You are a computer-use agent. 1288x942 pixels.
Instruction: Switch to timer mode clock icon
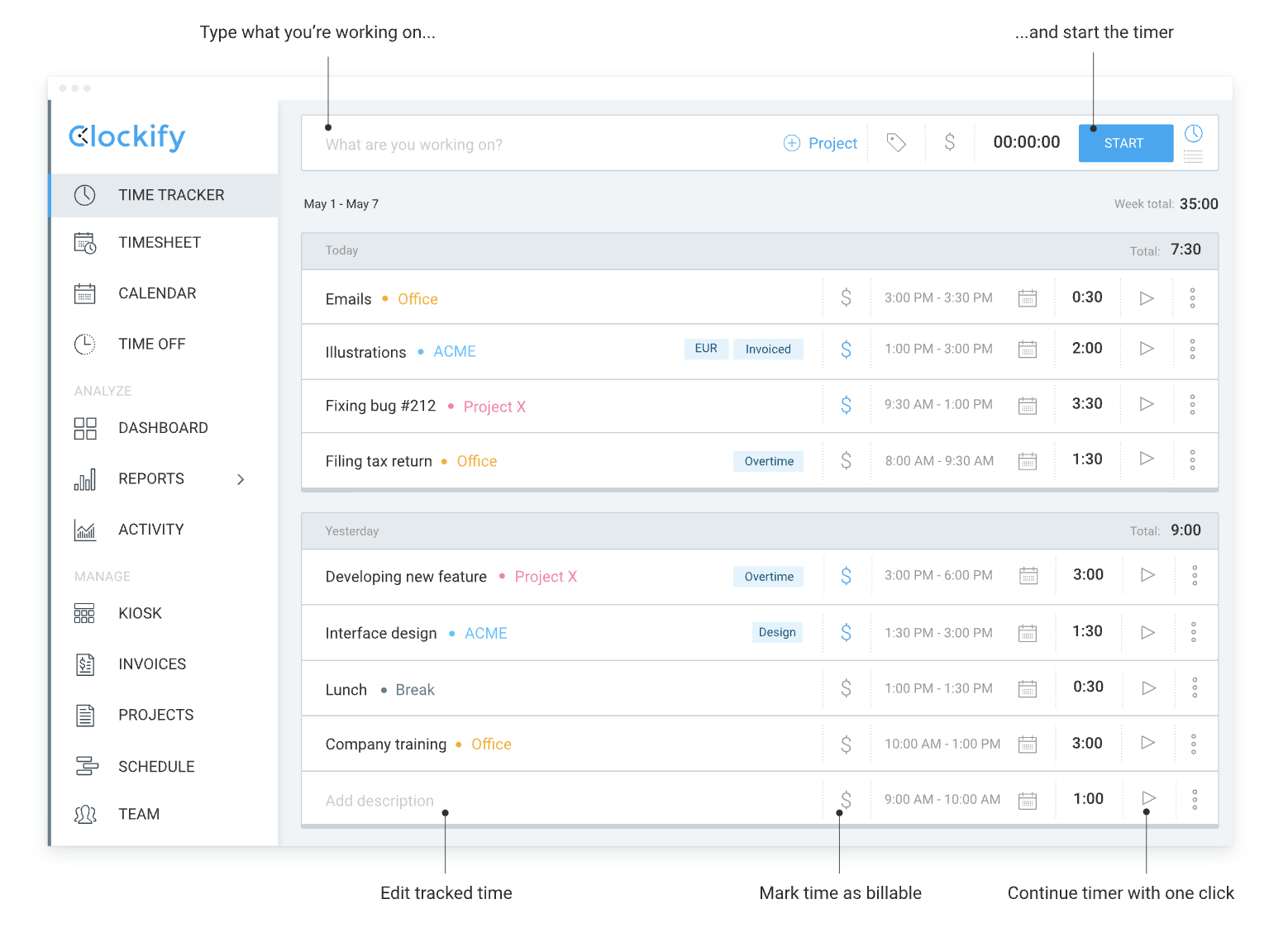coord(1194,134)
